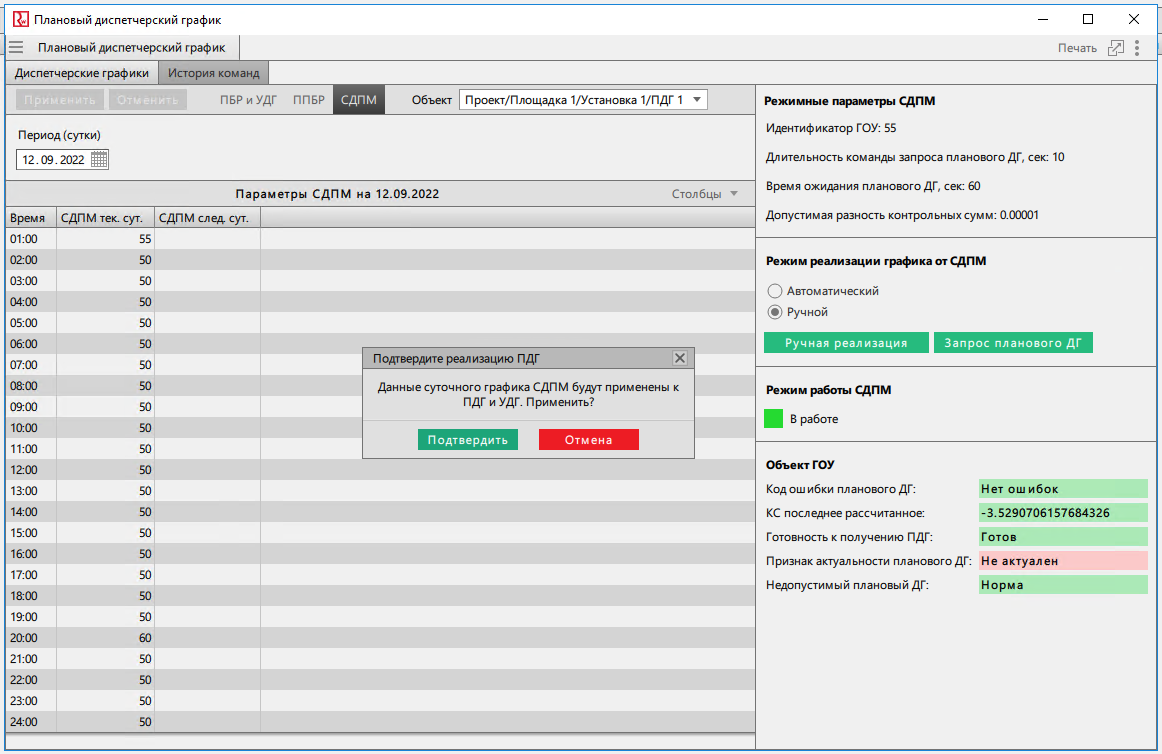The image size is (1162, 754).
Task: Click the Запрос планового ДГ button
Action: pyautogui.click(x=1013, y=342)
